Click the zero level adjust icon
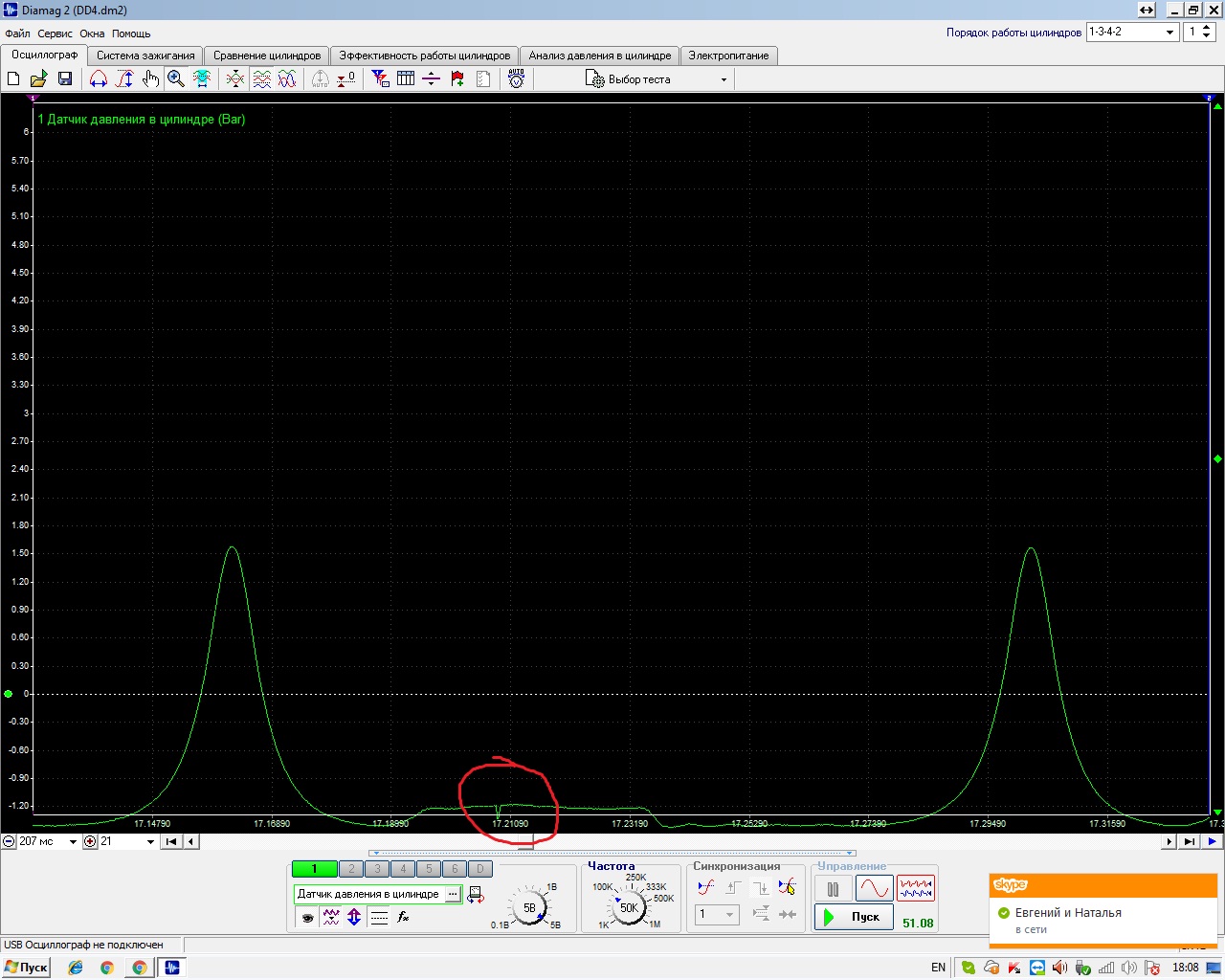This screenshot has height=980, width=1225. point(346,79)
